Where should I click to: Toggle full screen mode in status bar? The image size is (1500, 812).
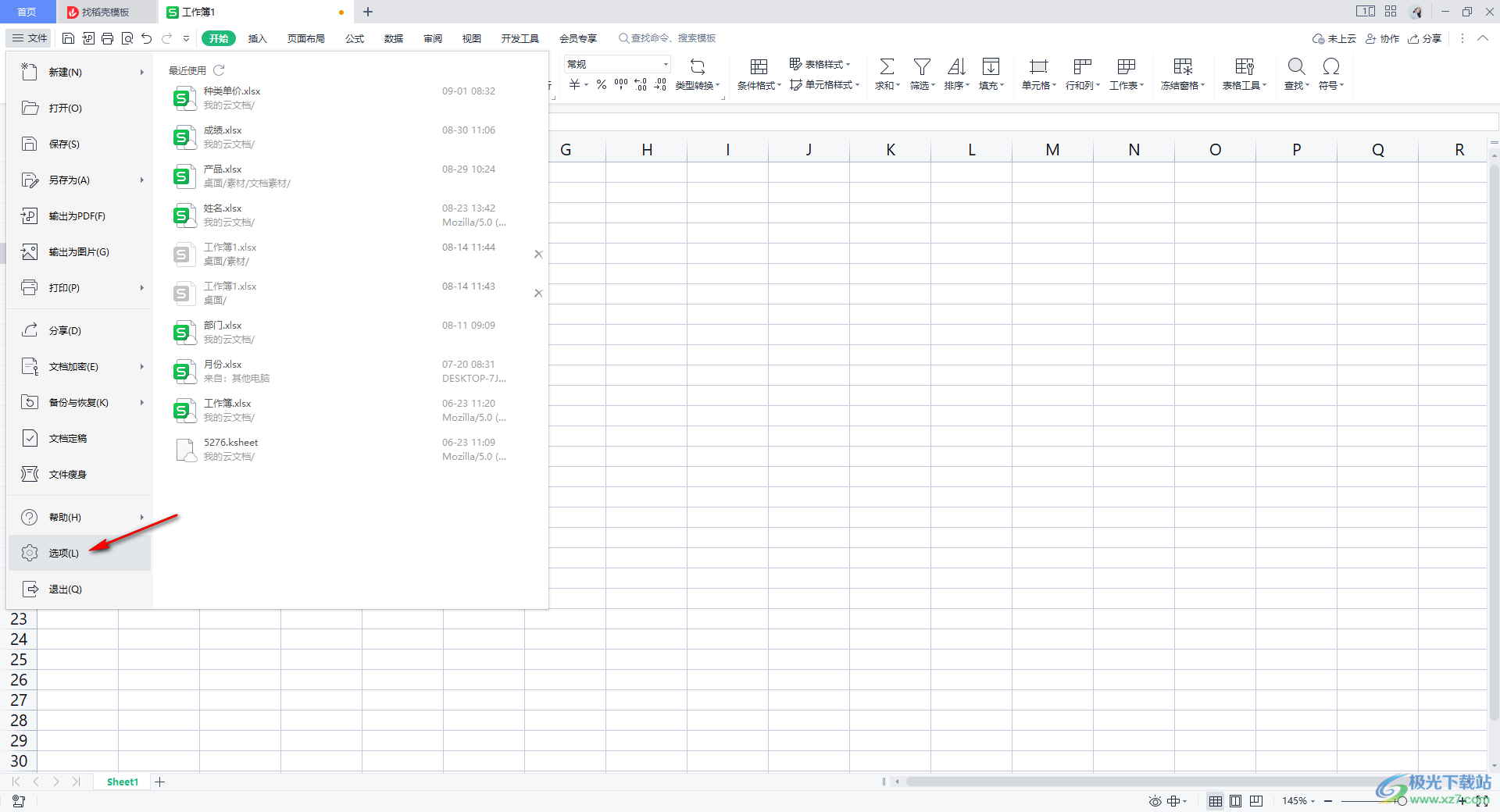[1481, 801]
